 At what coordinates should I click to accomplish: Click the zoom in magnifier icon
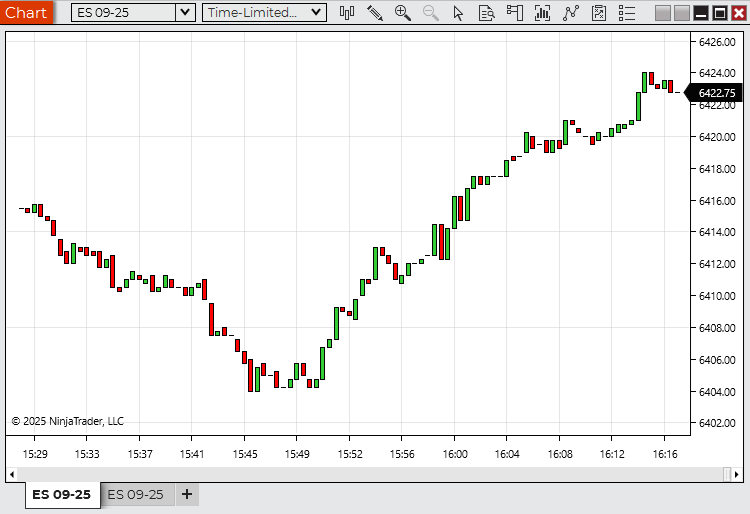click(x=403, y=13)
